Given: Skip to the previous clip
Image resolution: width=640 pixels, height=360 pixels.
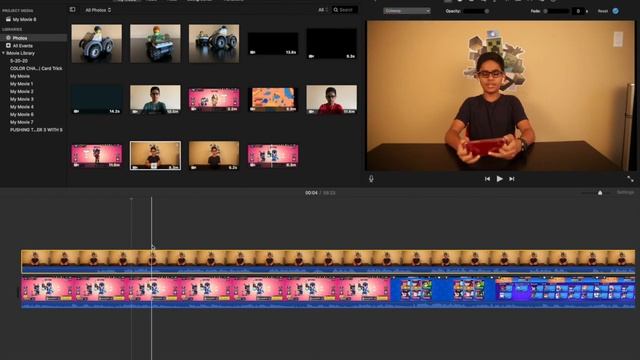Looking at the screenshot, I should (x=487, y=179).
